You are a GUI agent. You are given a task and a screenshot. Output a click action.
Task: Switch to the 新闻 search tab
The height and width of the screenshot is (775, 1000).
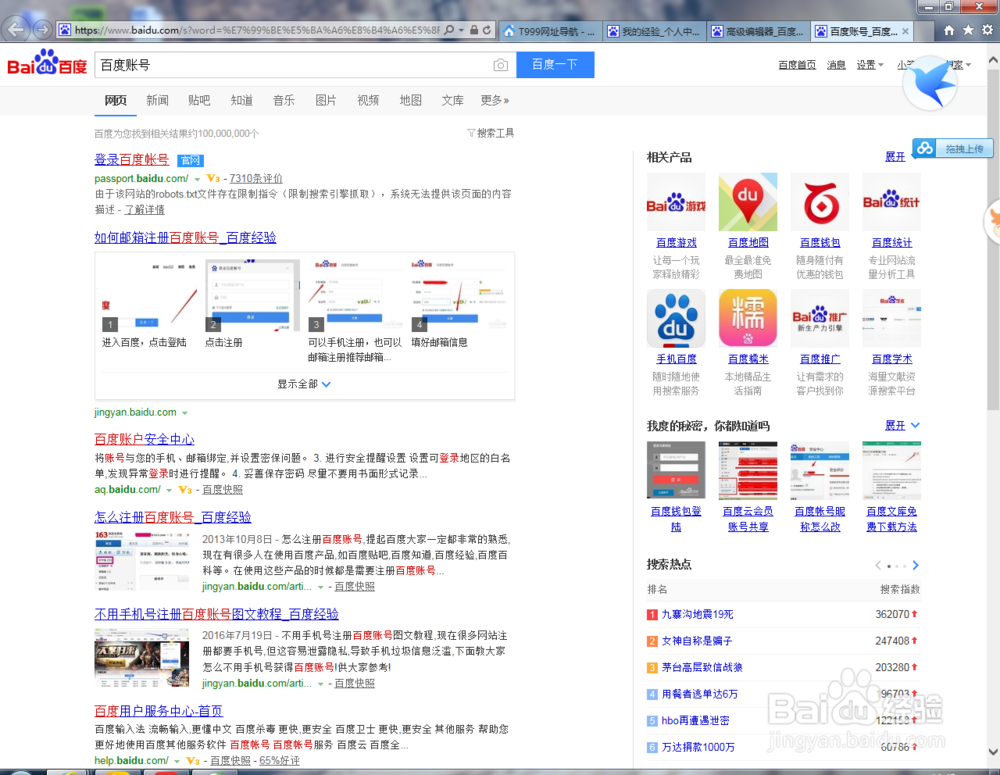tap(158, 100)
